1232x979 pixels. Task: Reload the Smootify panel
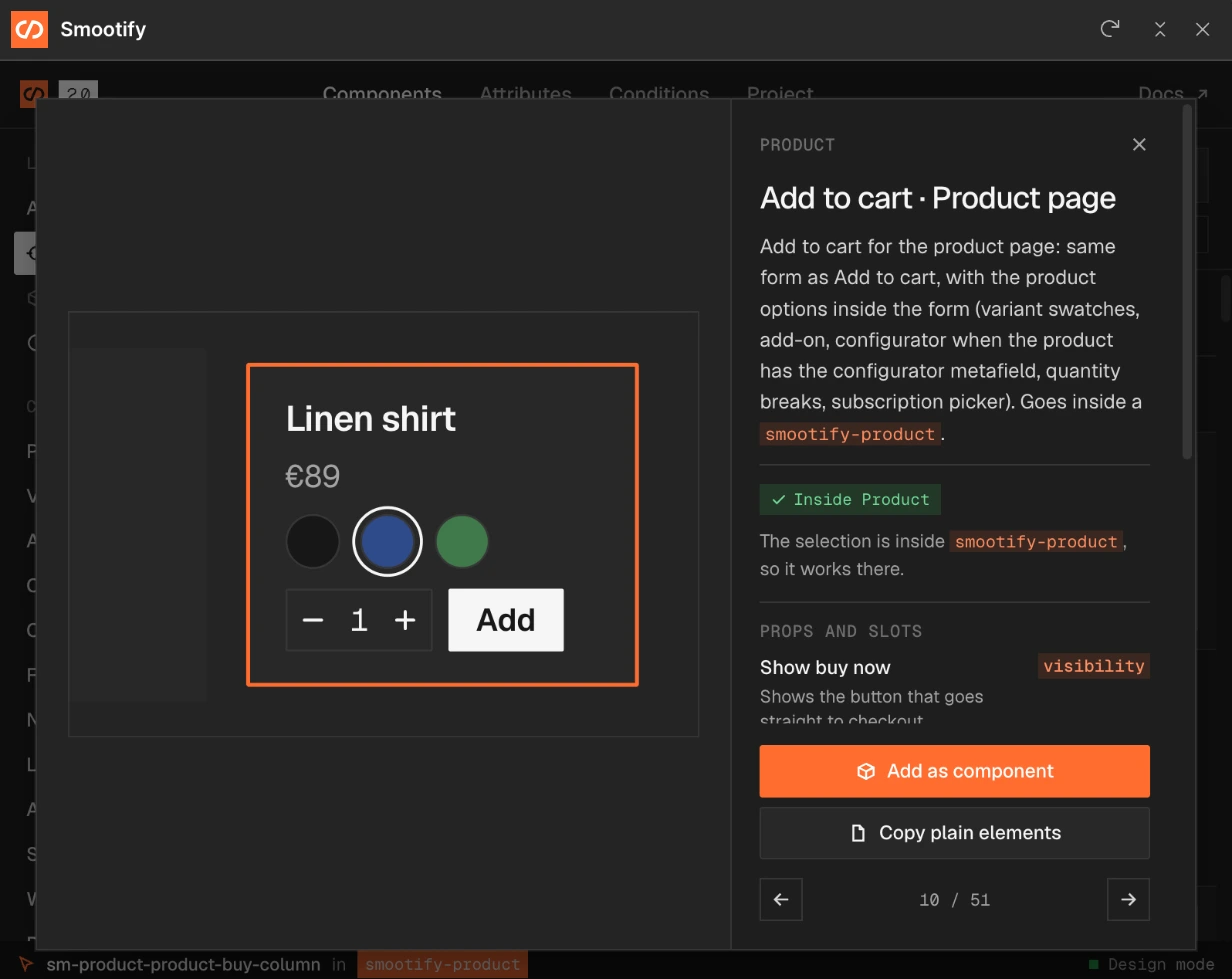(1109, 29)
